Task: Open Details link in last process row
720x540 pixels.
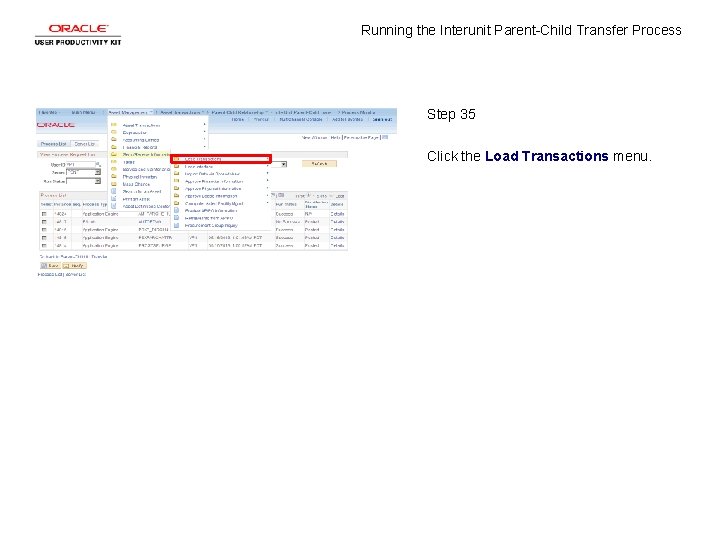Action: click(337, 246)
